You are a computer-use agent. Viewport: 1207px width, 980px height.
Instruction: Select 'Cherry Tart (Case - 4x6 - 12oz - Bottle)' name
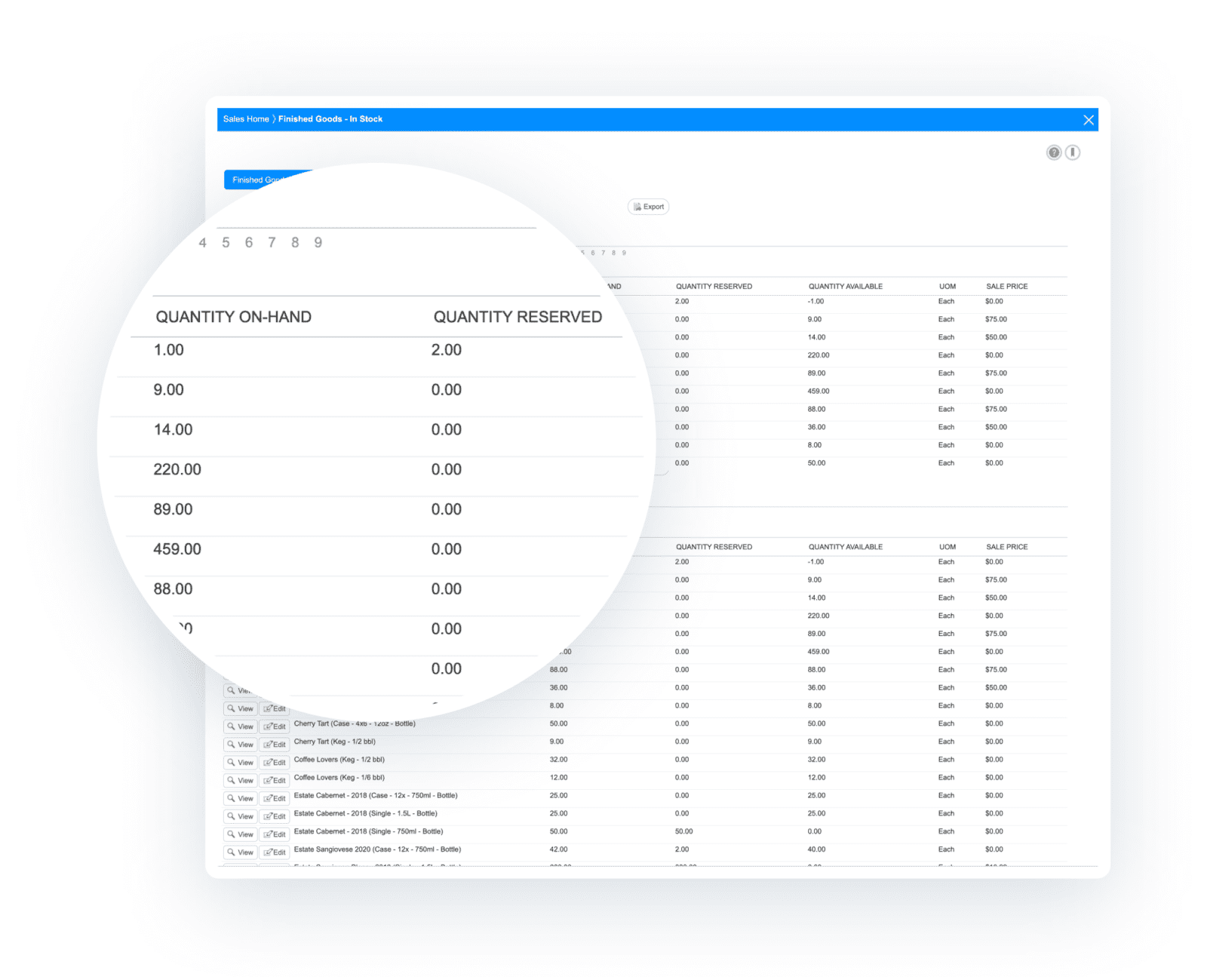point(355,723)
